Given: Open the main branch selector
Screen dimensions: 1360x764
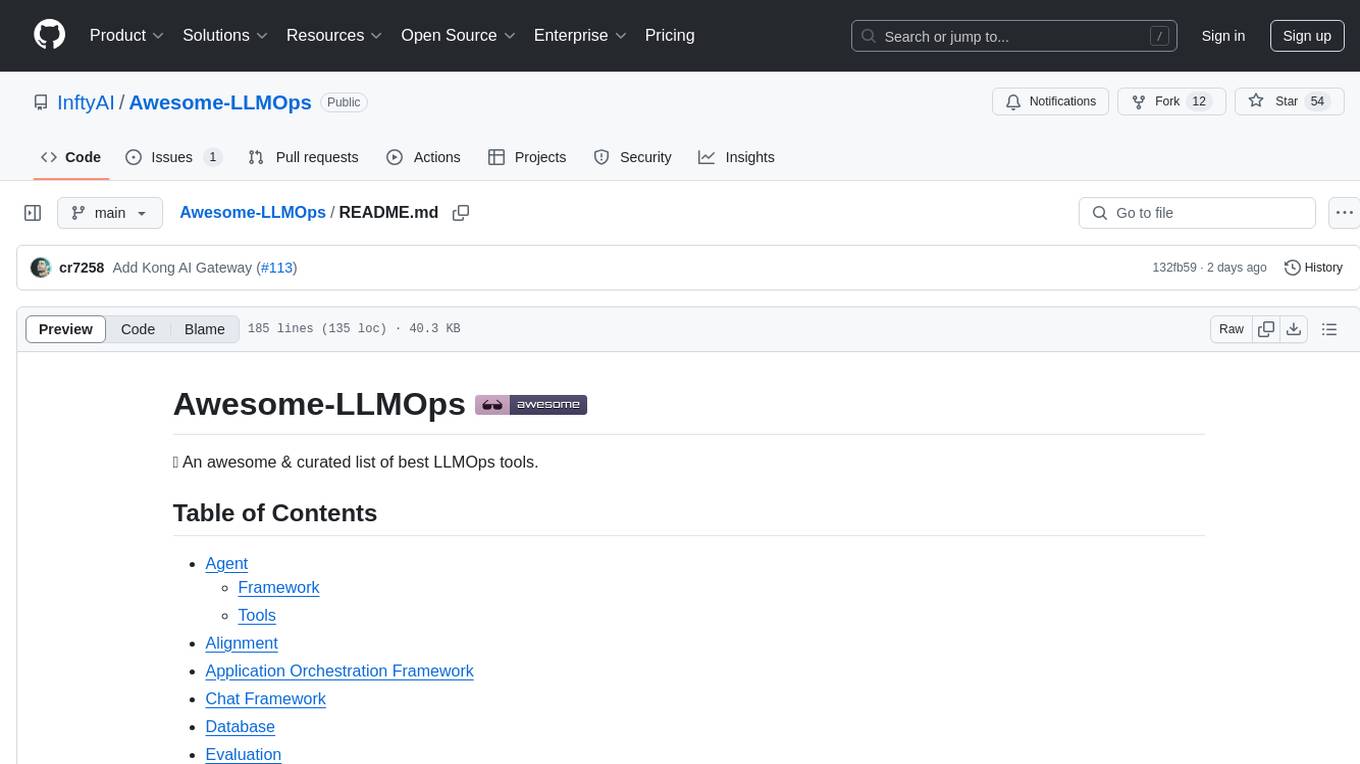Looking at the screenshot, I should coord(109,213).
